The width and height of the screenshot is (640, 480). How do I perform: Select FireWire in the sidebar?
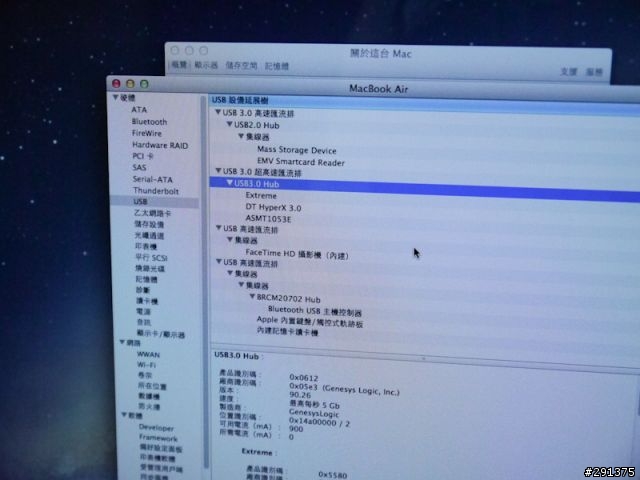pyautogui.click(x=147, y=133)
